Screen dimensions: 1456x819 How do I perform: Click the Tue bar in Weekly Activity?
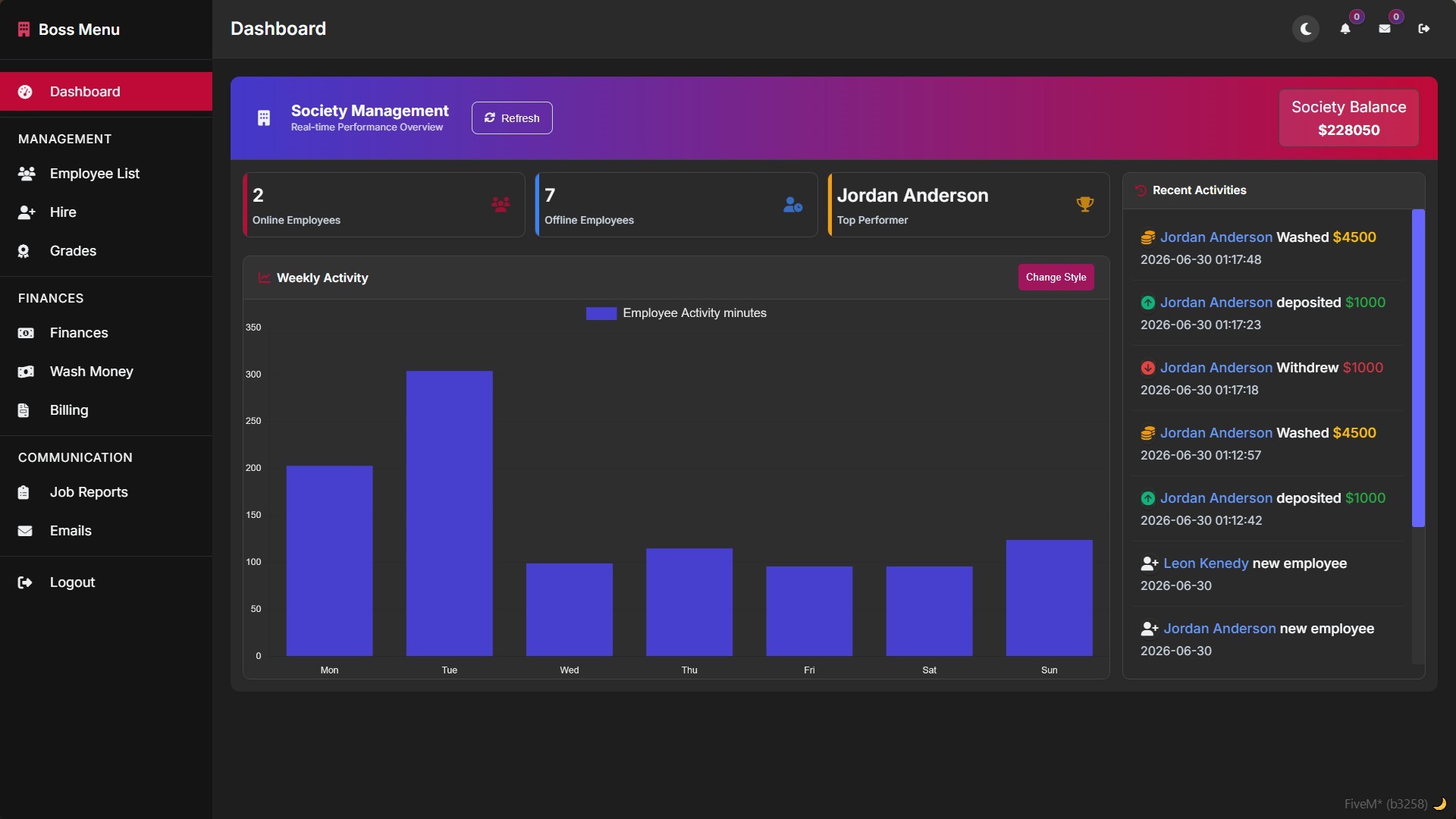[x=450, y=513]
